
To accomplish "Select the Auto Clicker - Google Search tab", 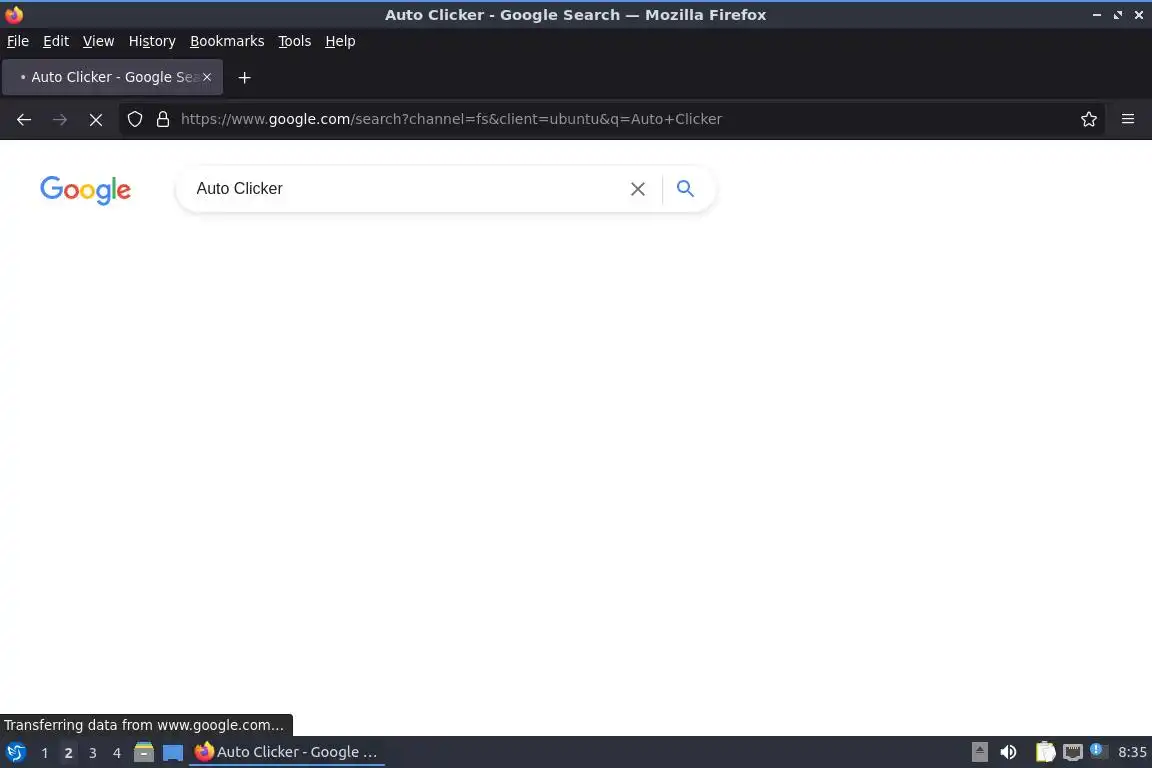I will point(112,77).
